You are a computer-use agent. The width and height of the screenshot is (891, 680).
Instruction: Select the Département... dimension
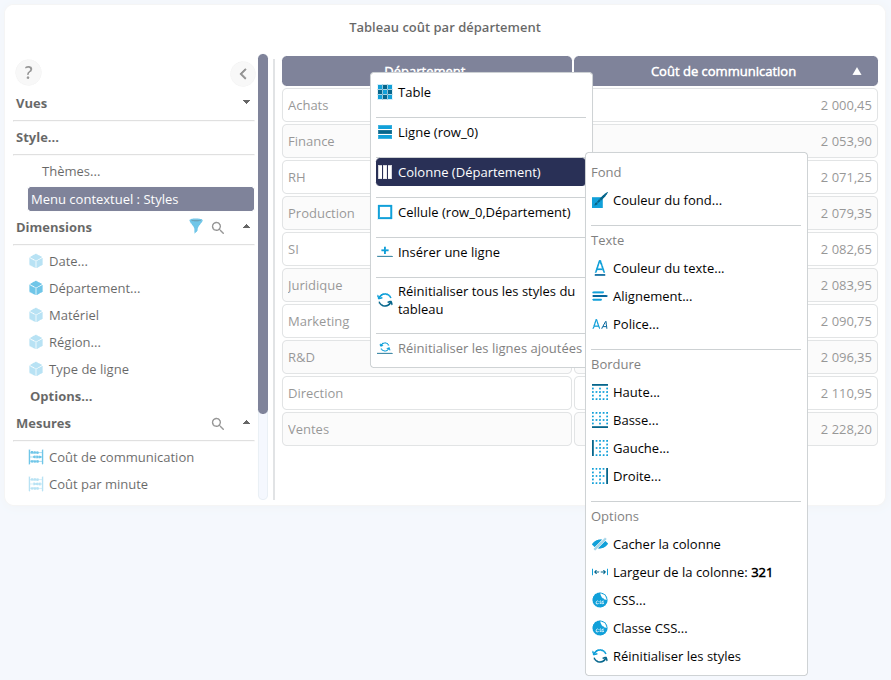[x=94, y=289]
